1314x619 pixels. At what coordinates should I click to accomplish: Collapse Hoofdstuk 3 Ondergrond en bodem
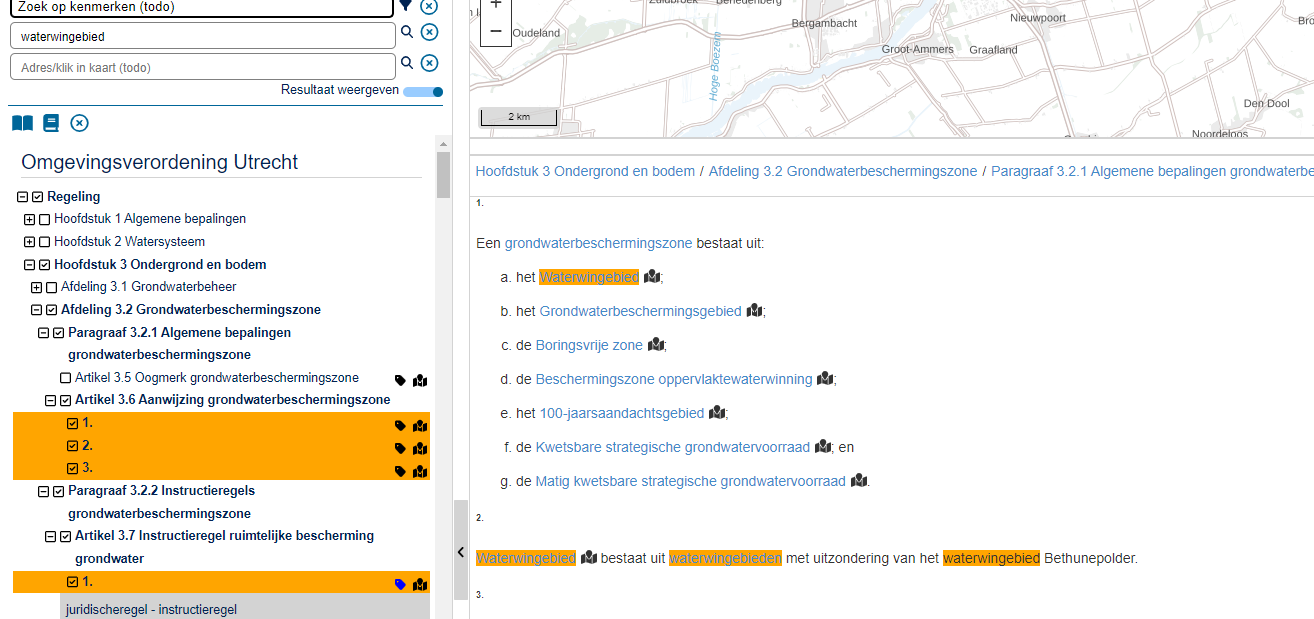pos(30,265)
